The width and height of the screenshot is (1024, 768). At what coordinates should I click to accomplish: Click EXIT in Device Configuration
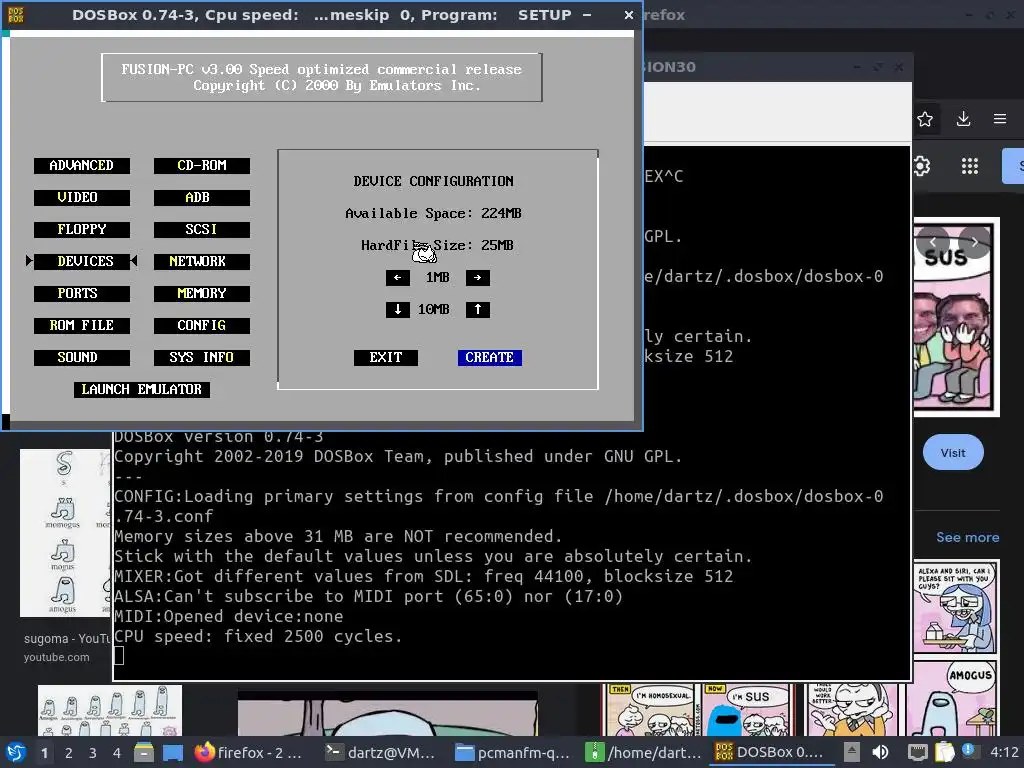[386, 357]
